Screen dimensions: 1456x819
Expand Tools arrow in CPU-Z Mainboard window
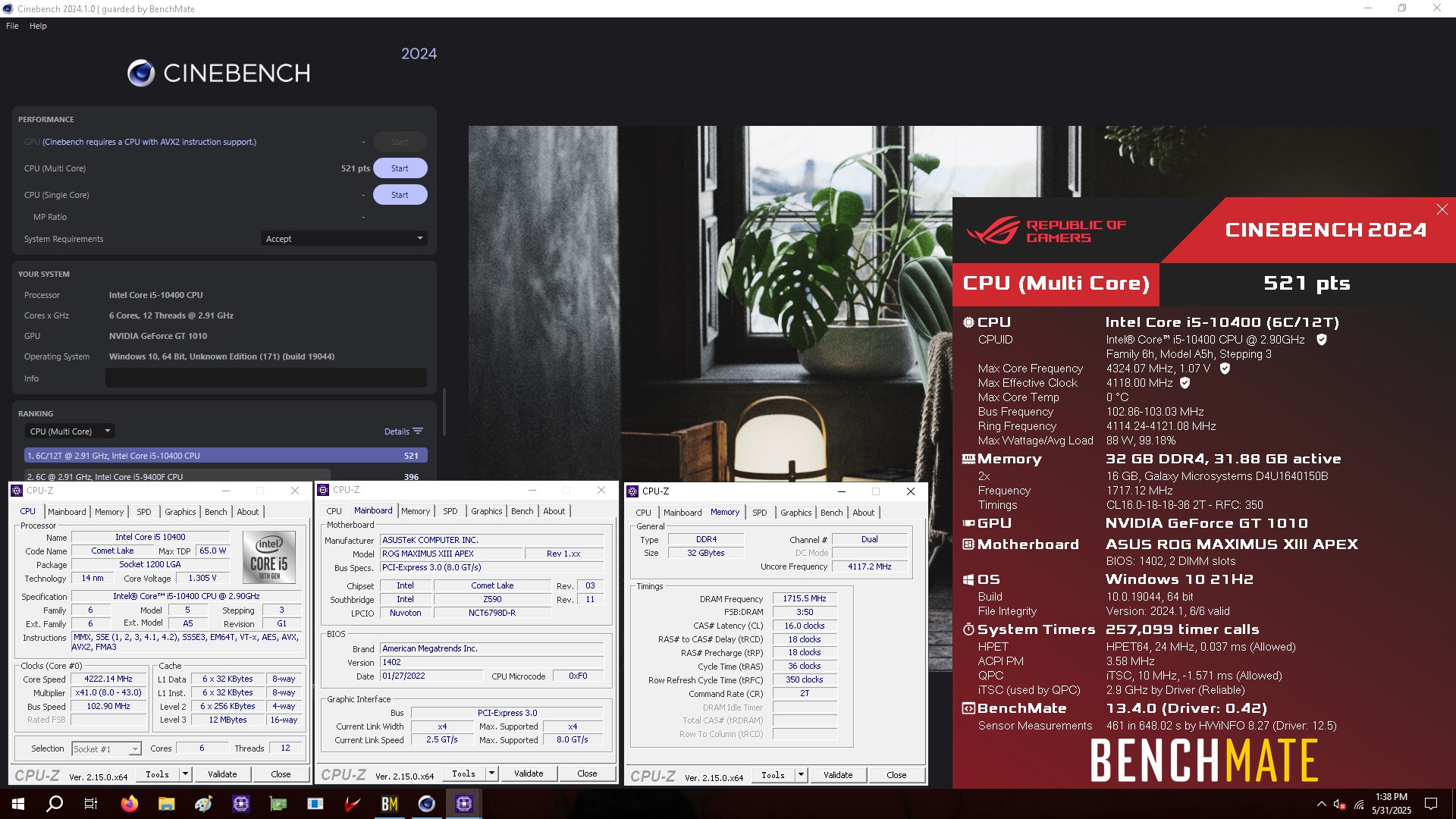pos(491,773)
